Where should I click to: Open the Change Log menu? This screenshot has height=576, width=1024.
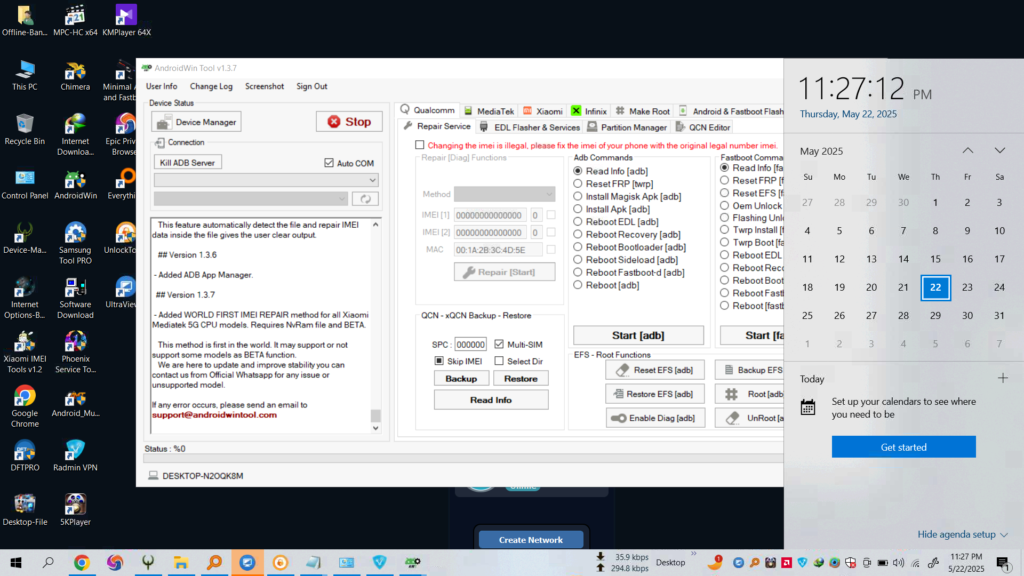(x=210, y=86)
